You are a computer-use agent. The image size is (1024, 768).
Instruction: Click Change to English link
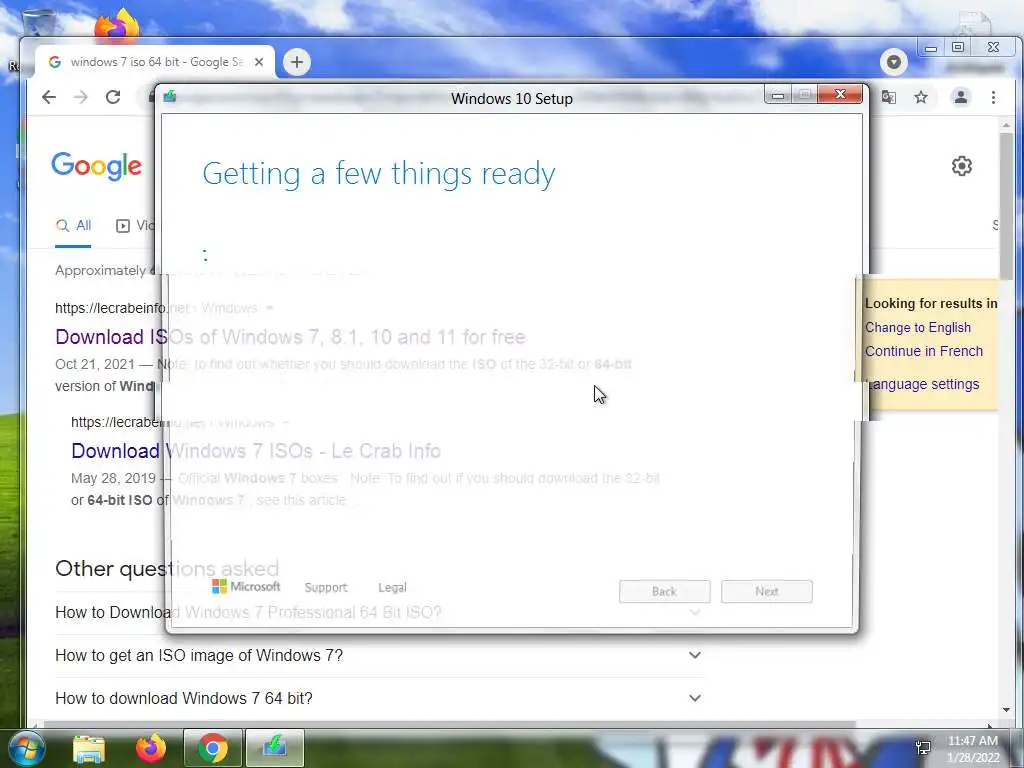coord(918,327)
